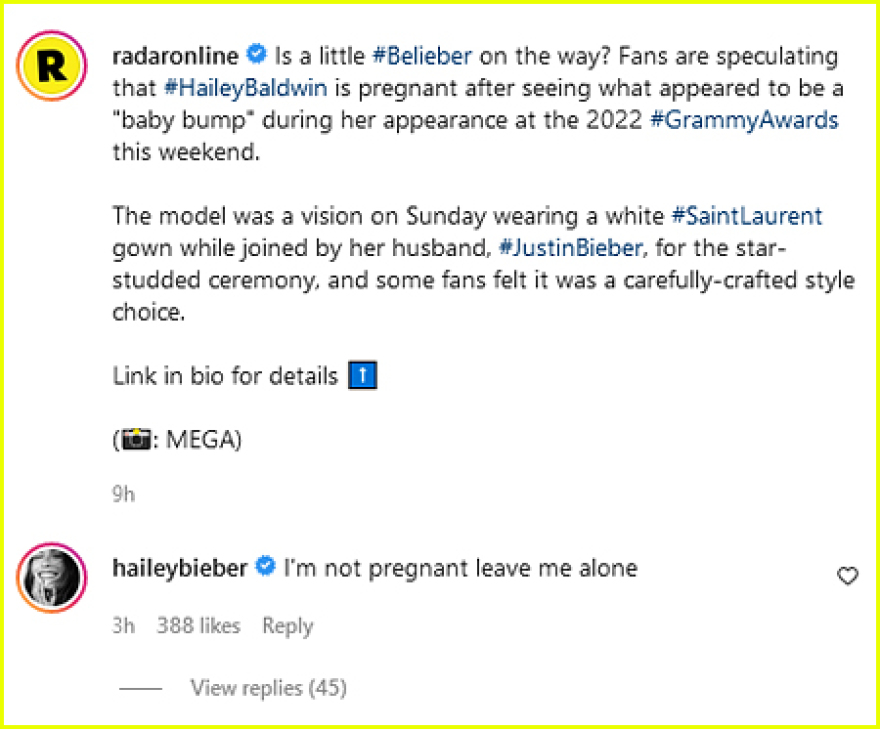This screenshot has height=729, width=880.
Task: Click the "I'm not pregnant" comment text
Action: click(460, 568)
